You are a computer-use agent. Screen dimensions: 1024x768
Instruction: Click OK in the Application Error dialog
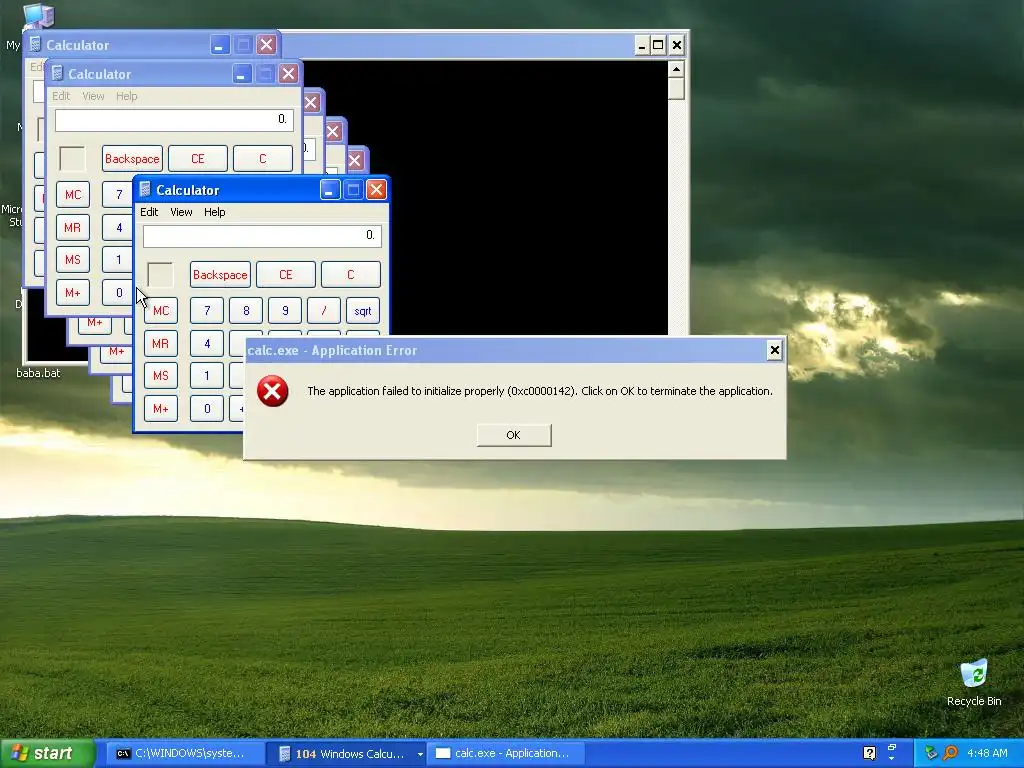[x=514, y=435]
